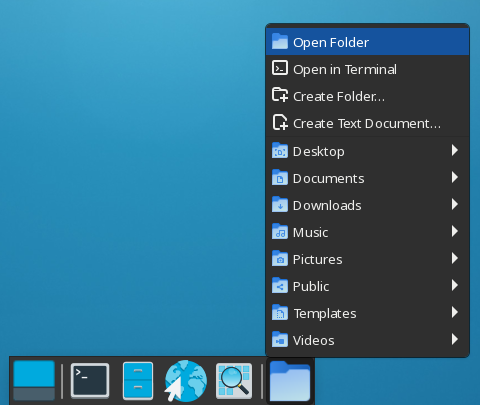Select Create Text Document... entry
The image size is (480, 405).
coord(367,123)
